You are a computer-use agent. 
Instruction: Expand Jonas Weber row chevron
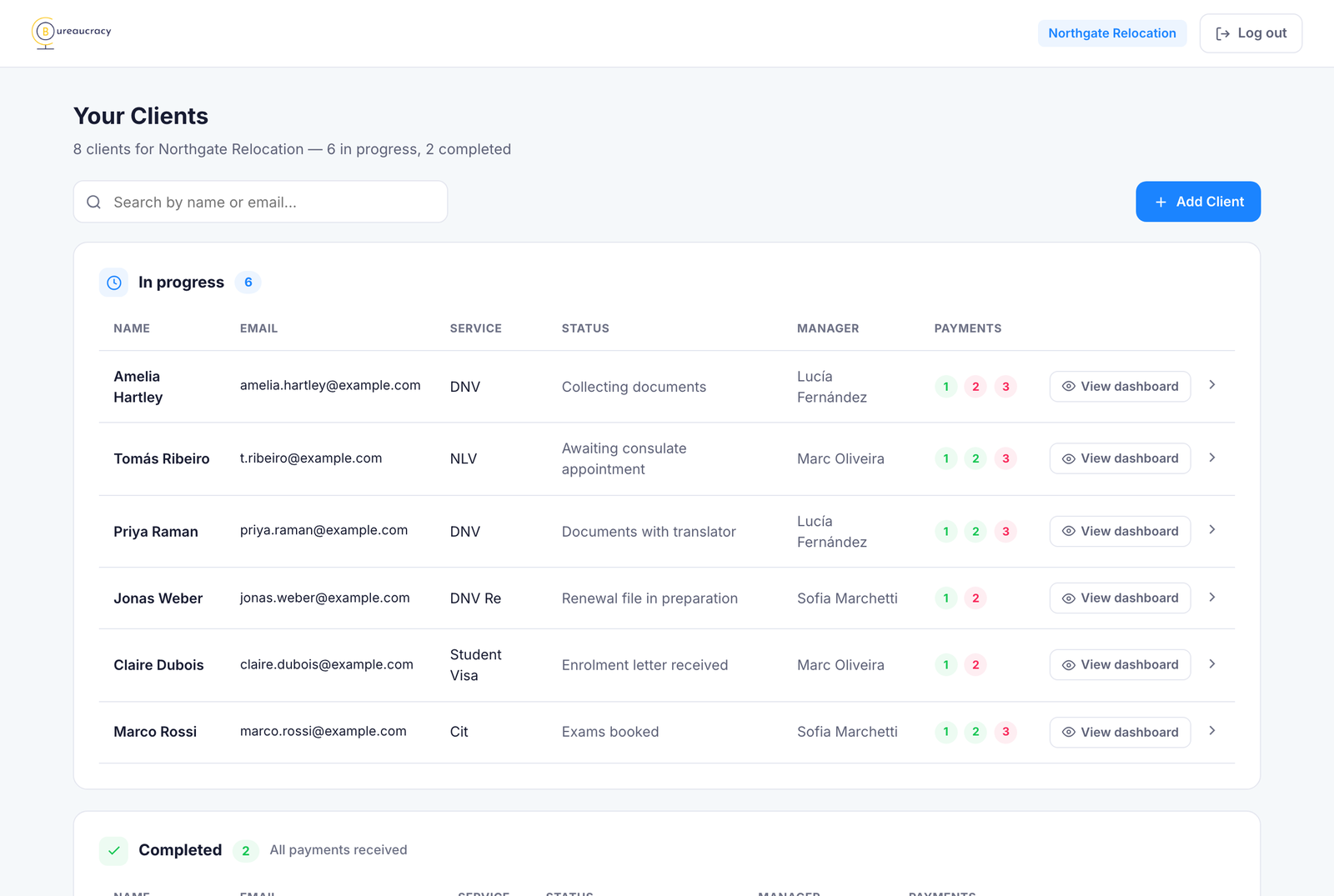tap(1212, 598)
